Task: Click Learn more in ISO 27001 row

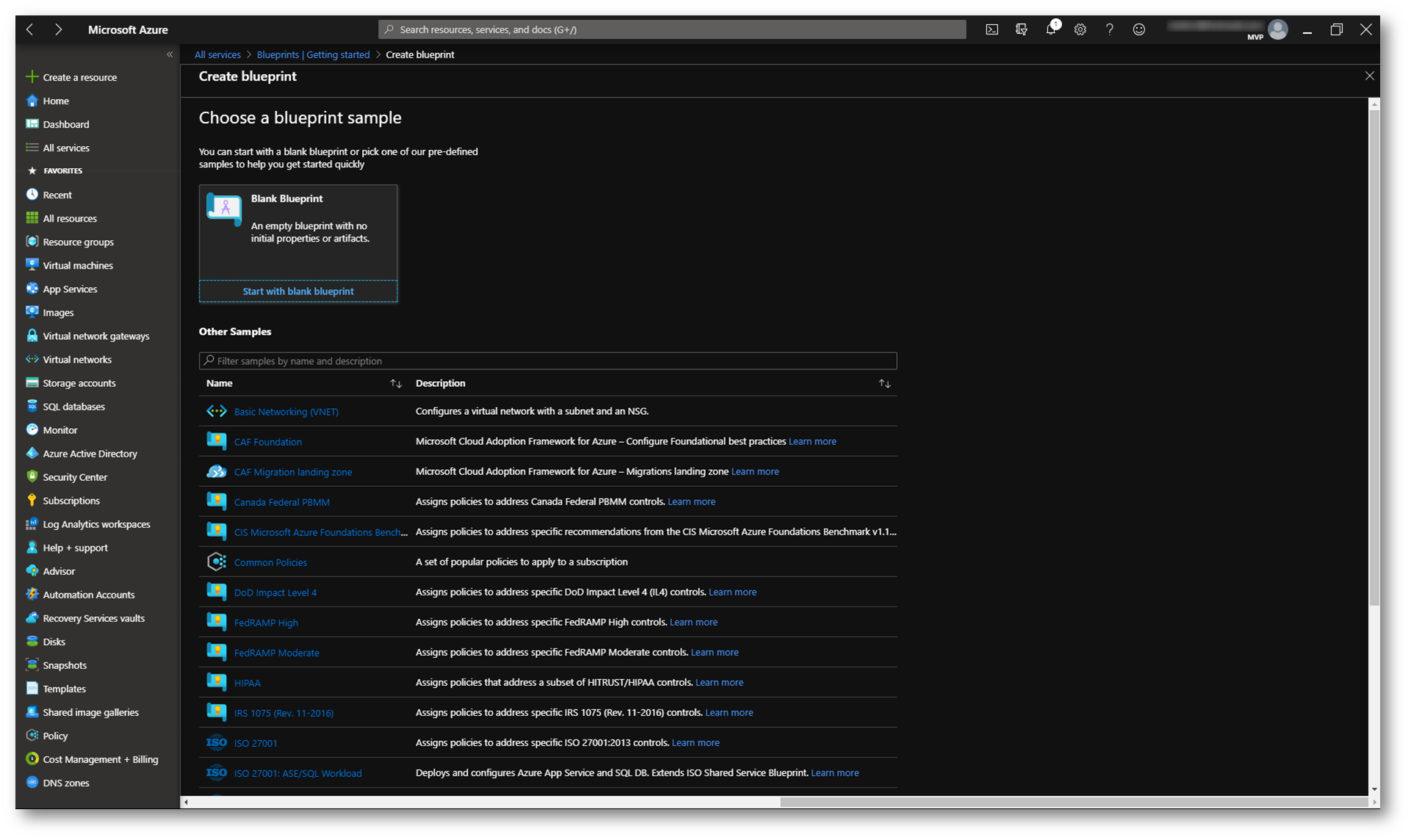Action: [x=696, y=742]
